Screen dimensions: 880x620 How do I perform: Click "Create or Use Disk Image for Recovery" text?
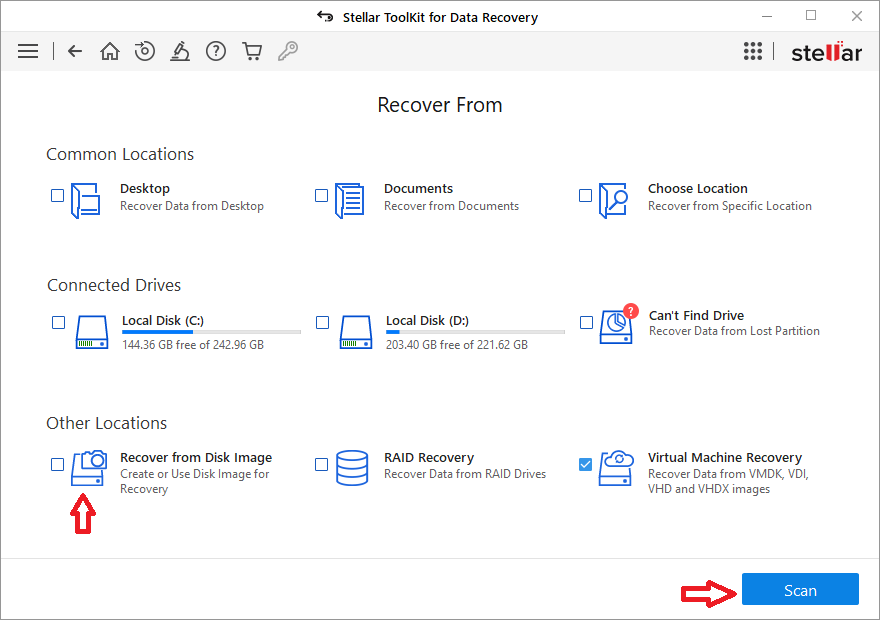pos(195,481)
